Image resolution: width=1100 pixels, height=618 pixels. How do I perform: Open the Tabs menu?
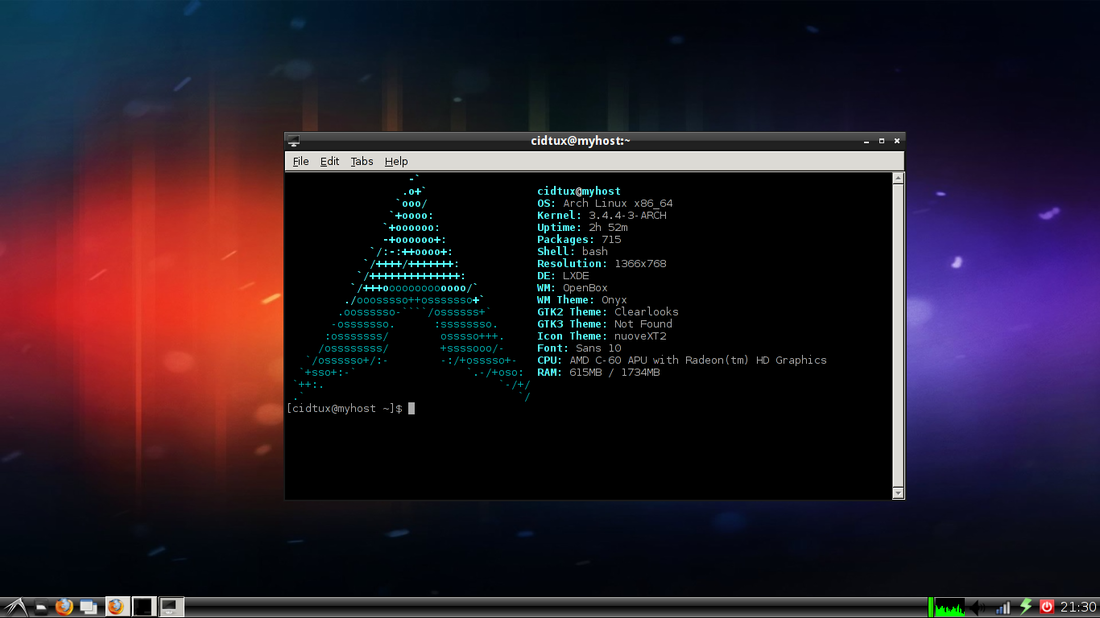pos(361,161)
